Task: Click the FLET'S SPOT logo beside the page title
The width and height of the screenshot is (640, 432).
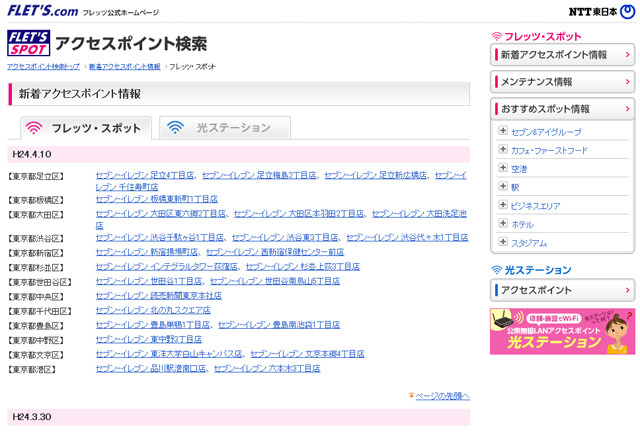Action: click(x=29, y=43)
